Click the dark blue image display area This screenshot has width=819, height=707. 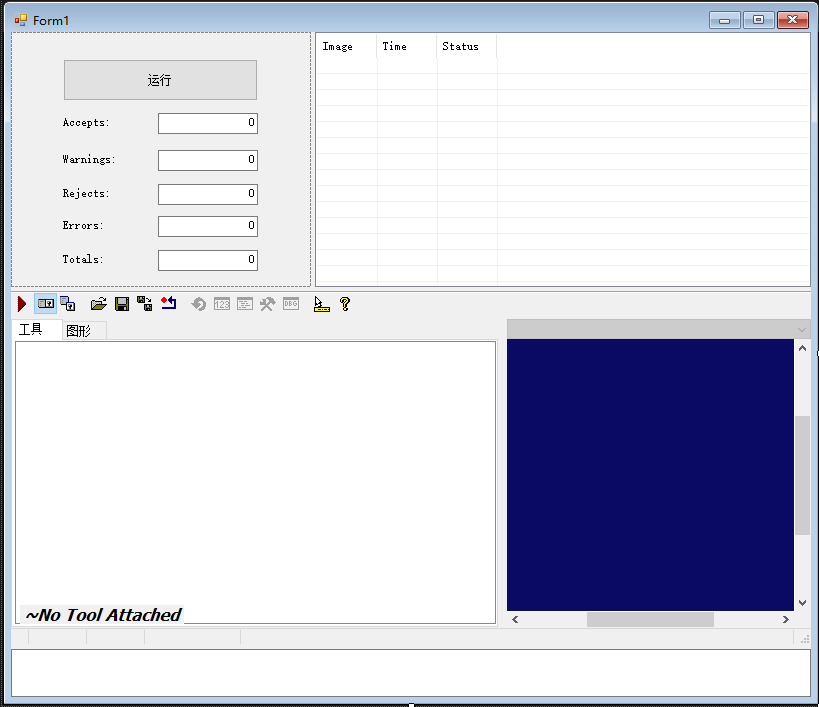[x=650, y=475]
